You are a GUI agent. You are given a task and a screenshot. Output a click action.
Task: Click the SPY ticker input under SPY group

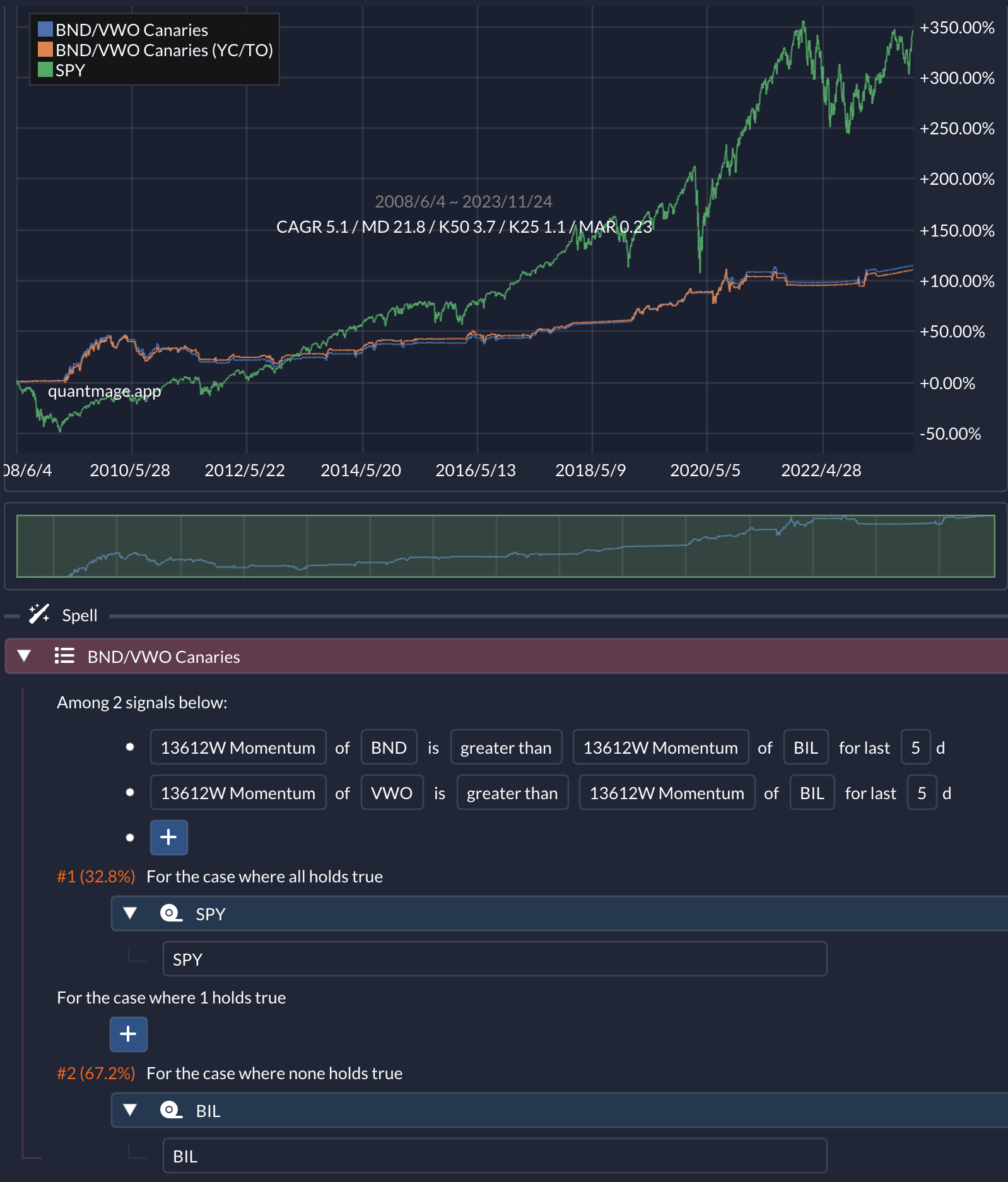[495, 959]
